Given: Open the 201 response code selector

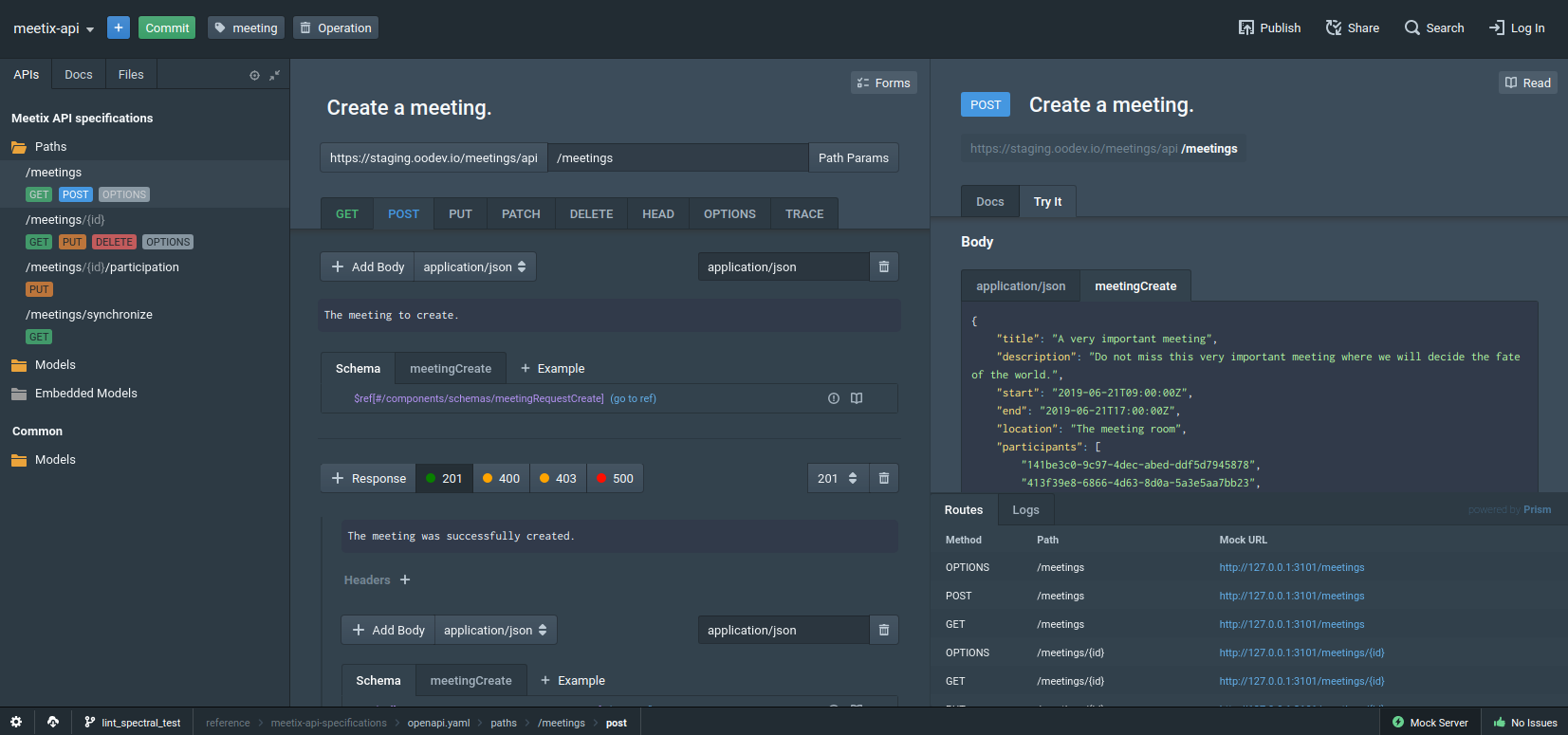Looking at the screenshot, I should 838,478.
